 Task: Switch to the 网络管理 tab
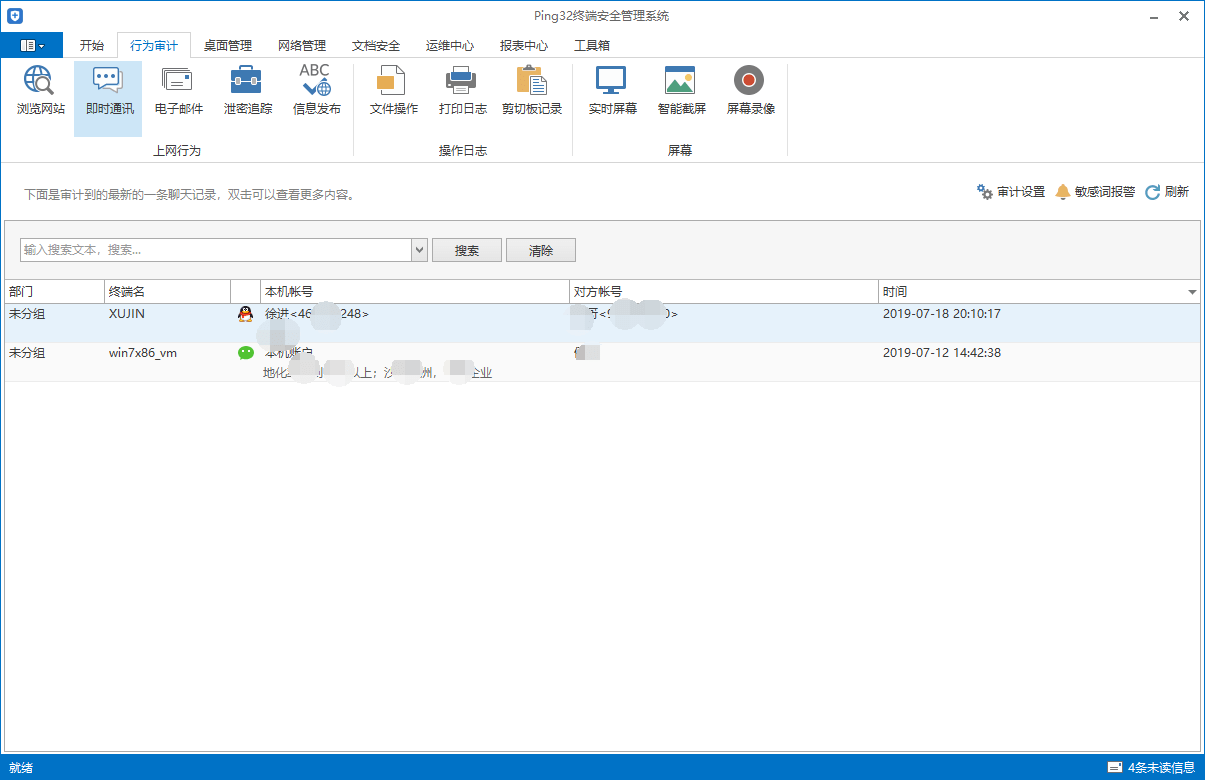[x=302, y=45]
